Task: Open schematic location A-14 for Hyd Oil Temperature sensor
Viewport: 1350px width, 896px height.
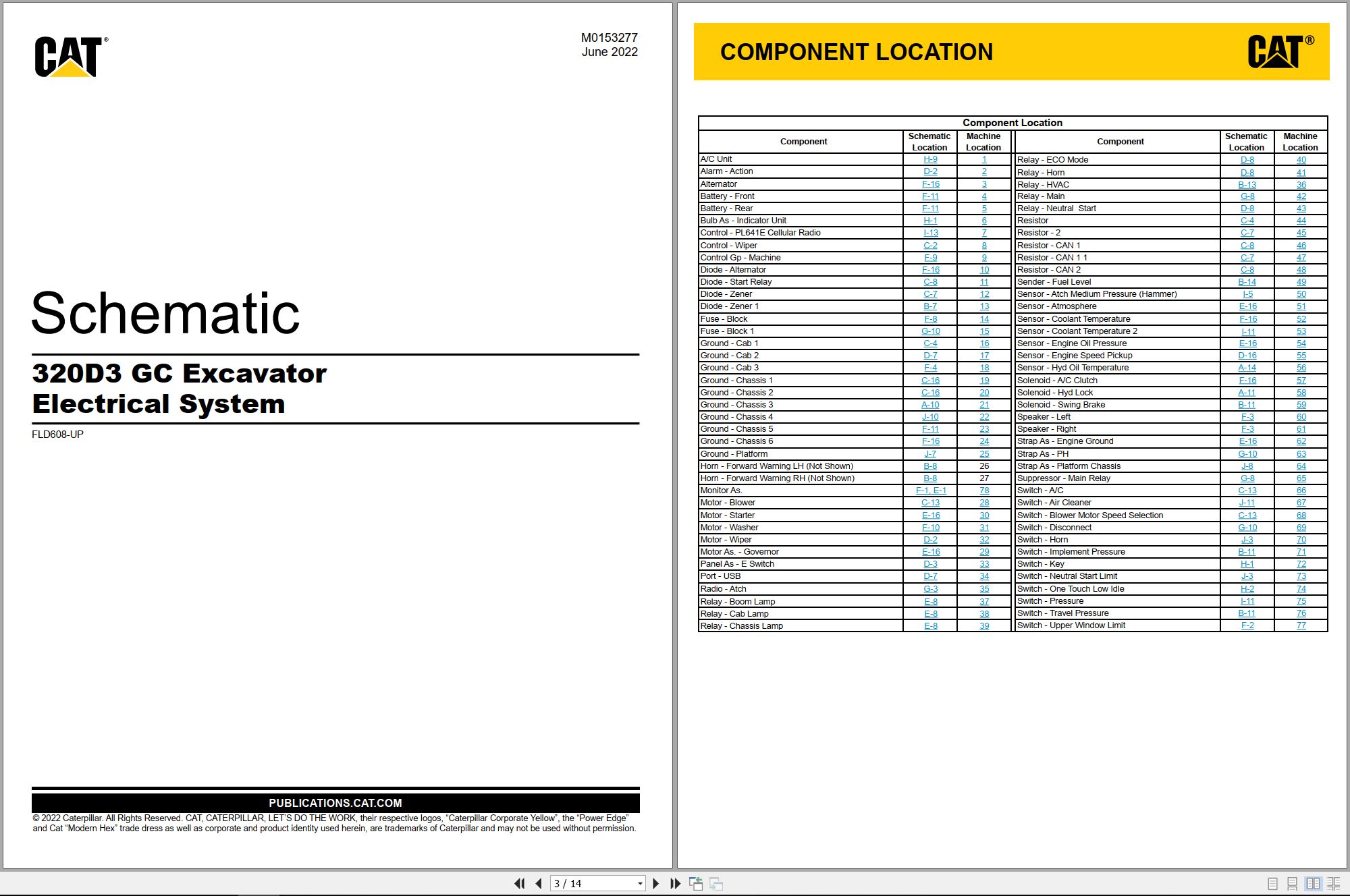Action: (x=1247, y=368)
